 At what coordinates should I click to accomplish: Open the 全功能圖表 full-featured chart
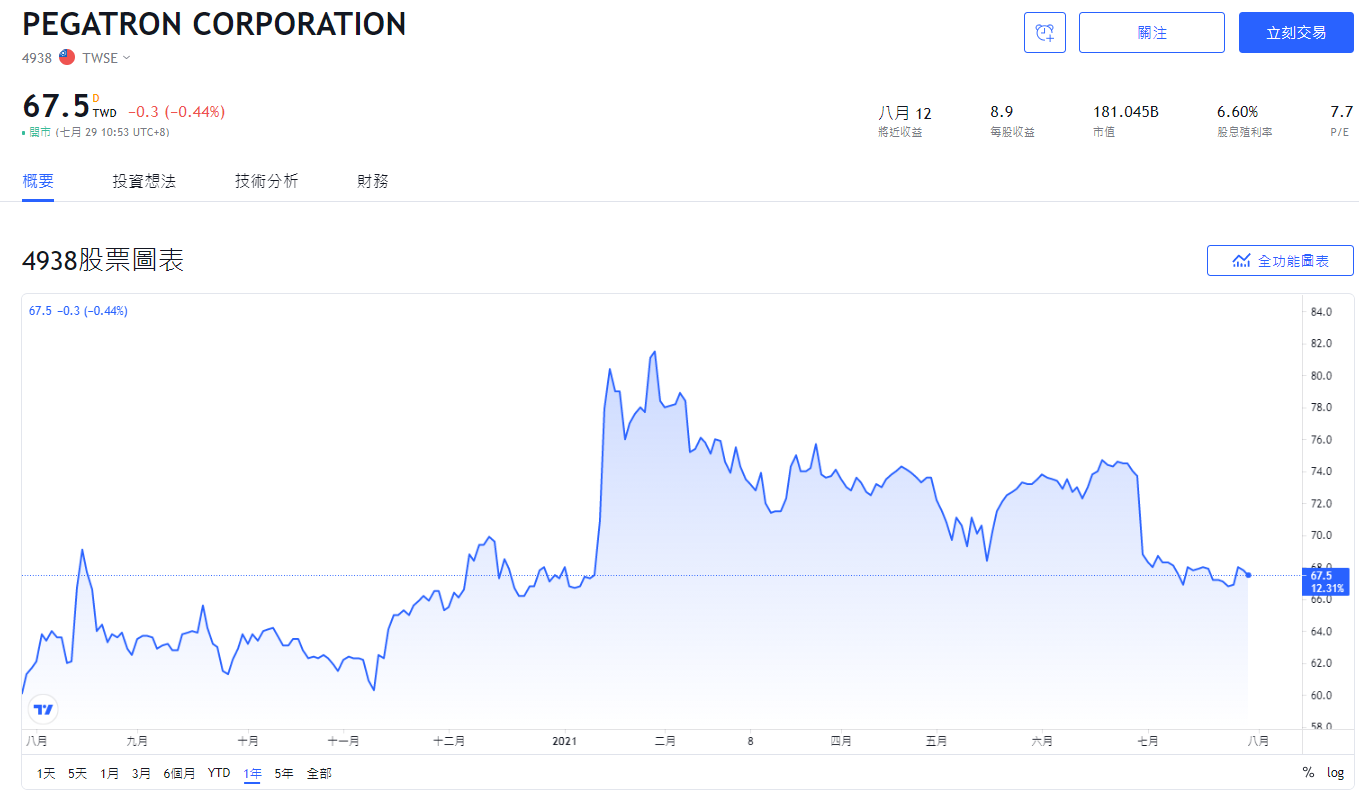point(1280,261)
